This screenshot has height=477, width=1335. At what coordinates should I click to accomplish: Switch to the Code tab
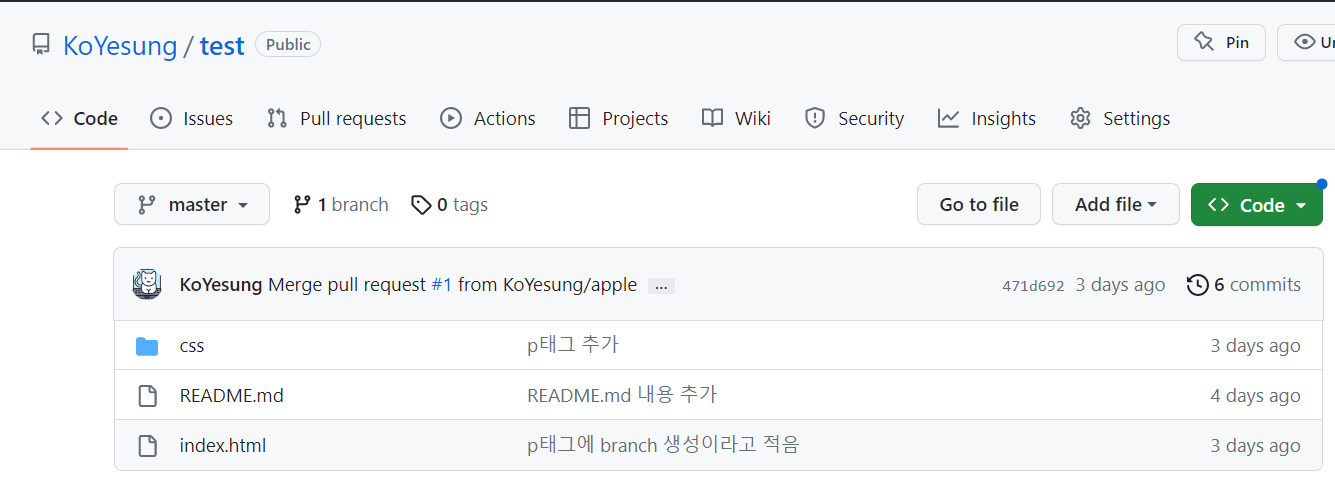tap(79, 118)
